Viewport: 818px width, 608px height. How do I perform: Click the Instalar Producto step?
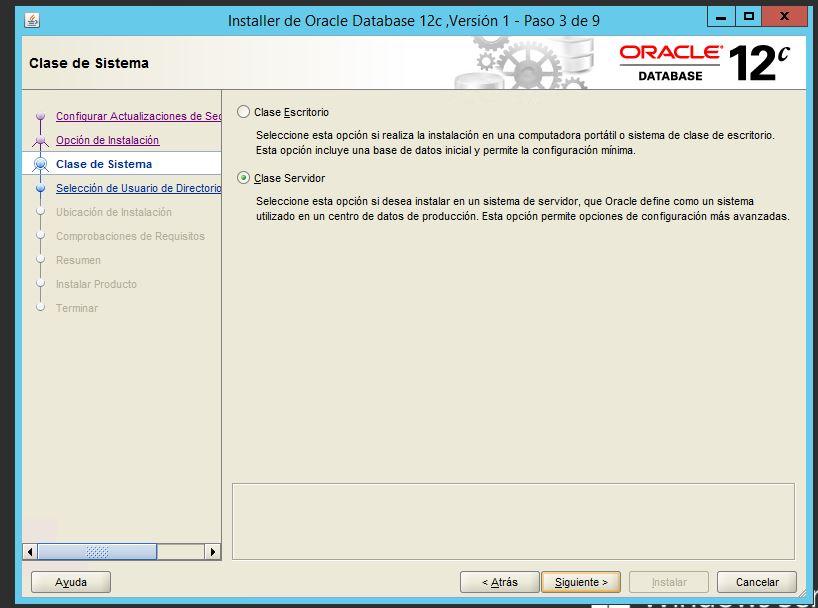(x=97, y=284)
